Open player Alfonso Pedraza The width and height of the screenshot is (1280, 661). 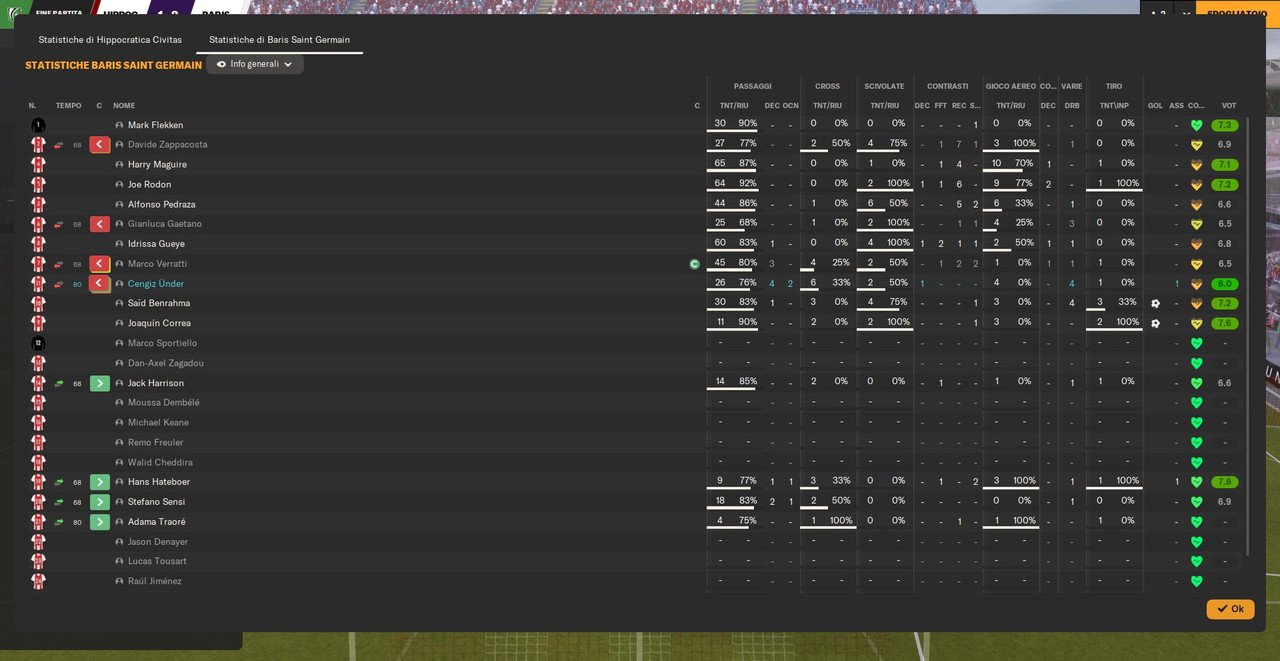162,204
